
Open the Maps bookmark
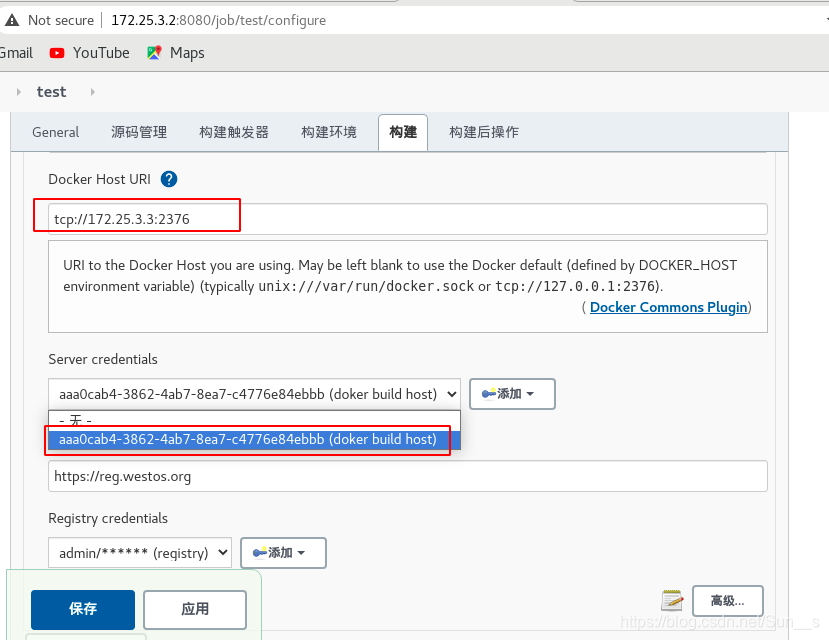(176, 53)
